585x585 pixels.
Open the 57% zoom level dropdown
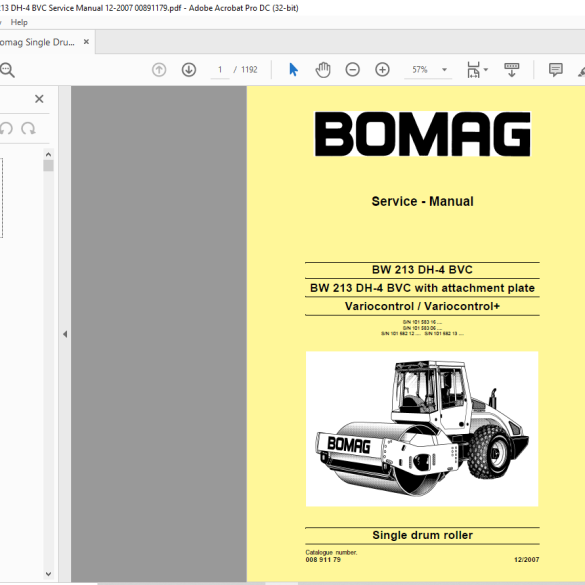[428, 70]
